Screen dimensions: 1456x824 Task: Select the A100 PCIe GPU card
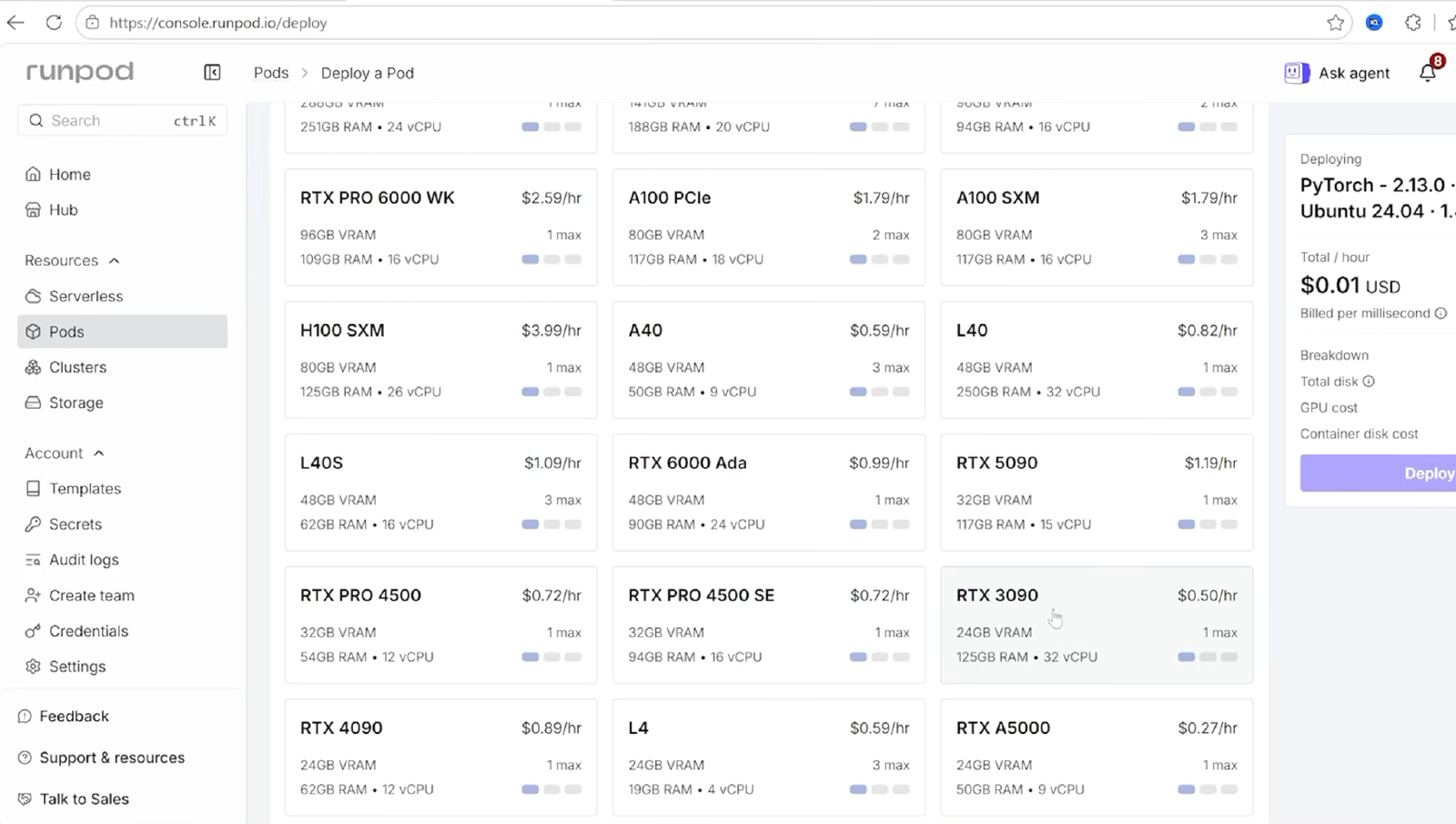(769, 228)
